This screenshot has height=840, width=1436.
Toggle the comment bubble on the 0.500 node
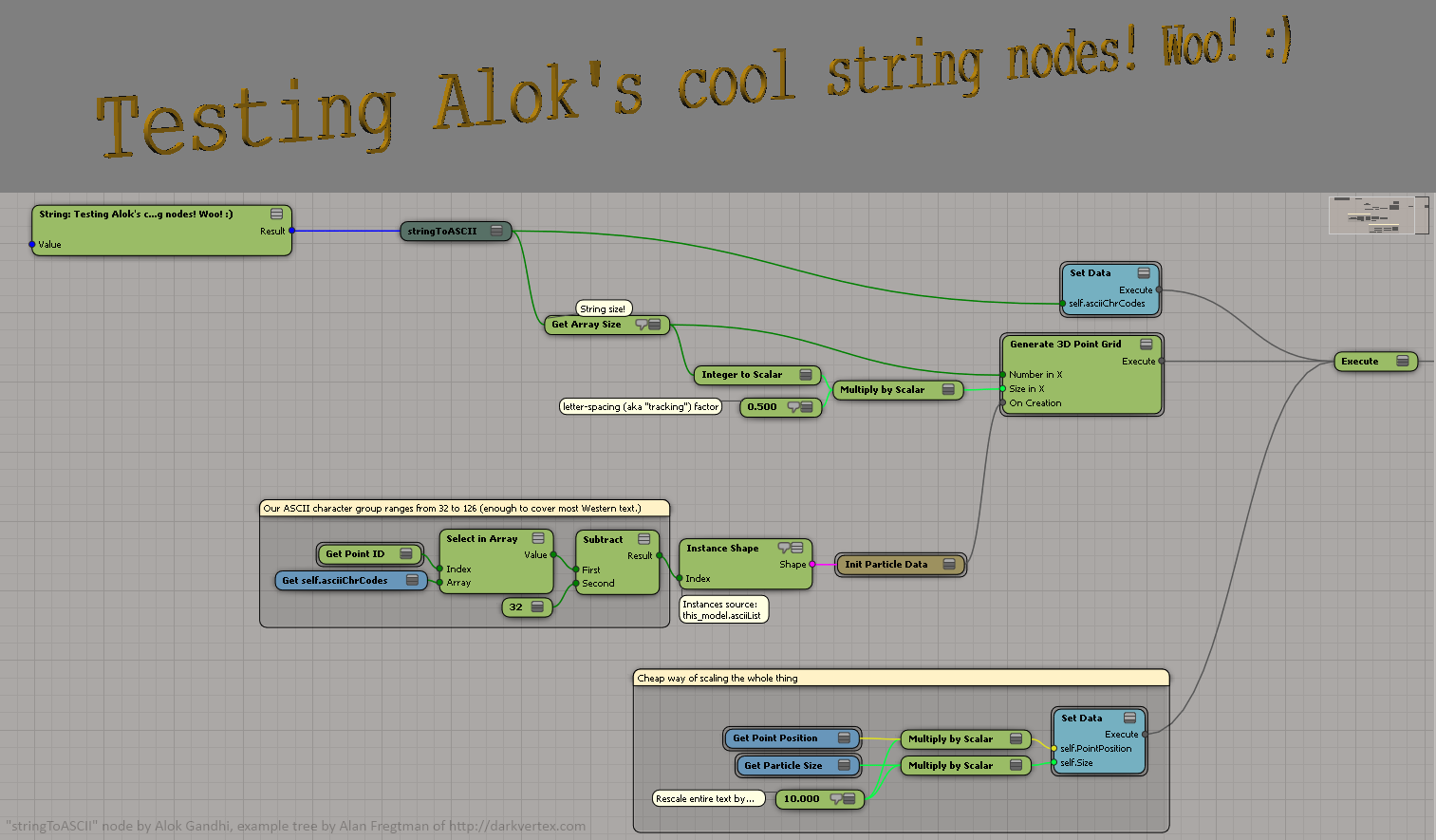pos(793,407)
